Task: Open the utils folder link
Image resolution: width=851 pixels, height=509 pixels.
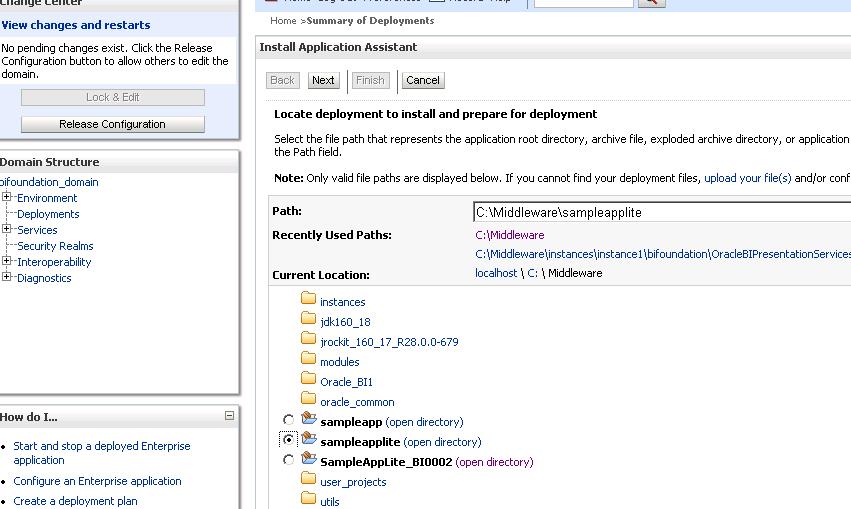Action: (x=329, y=502)
